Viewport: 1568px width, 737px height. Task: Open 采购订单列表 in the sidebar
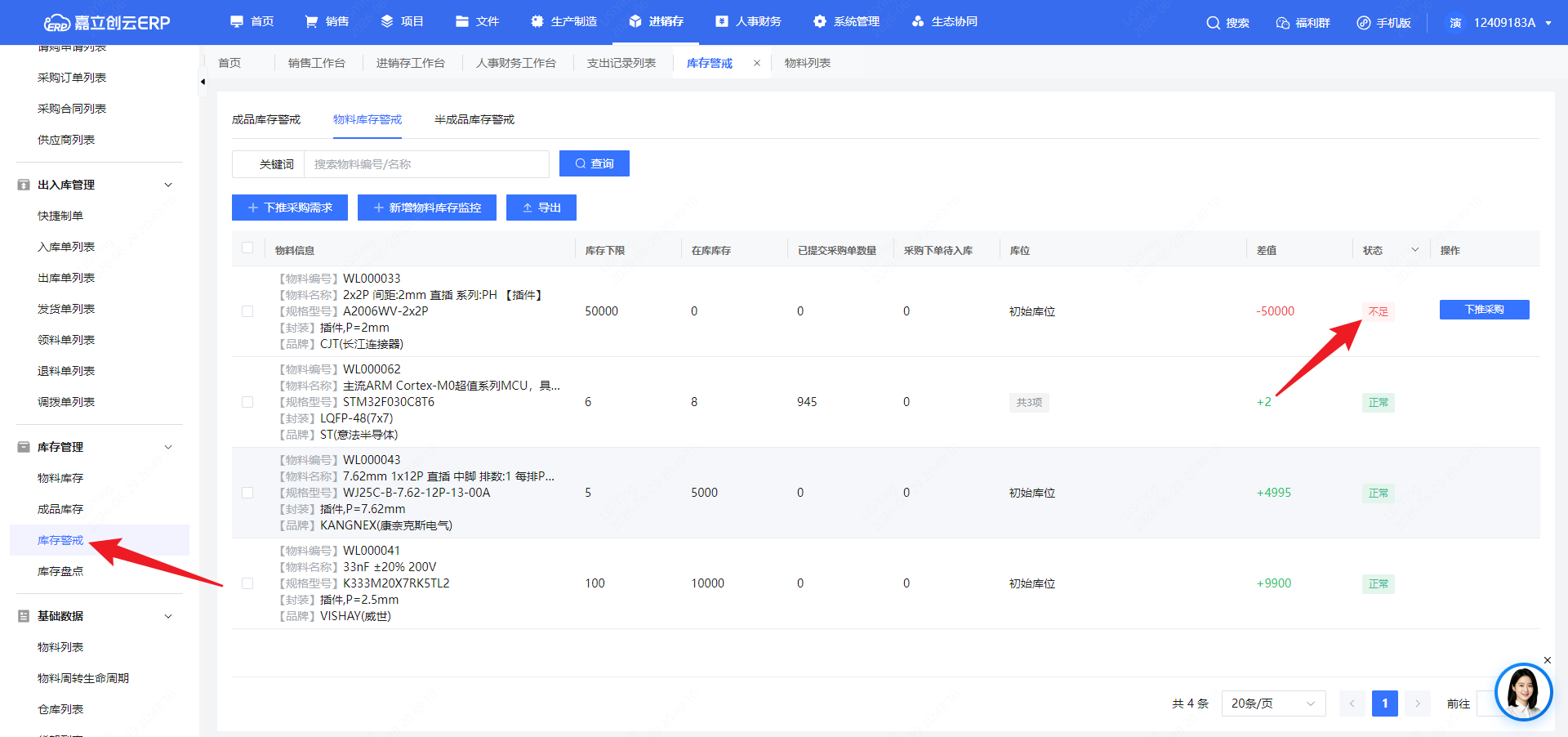(x=72, y=78)
